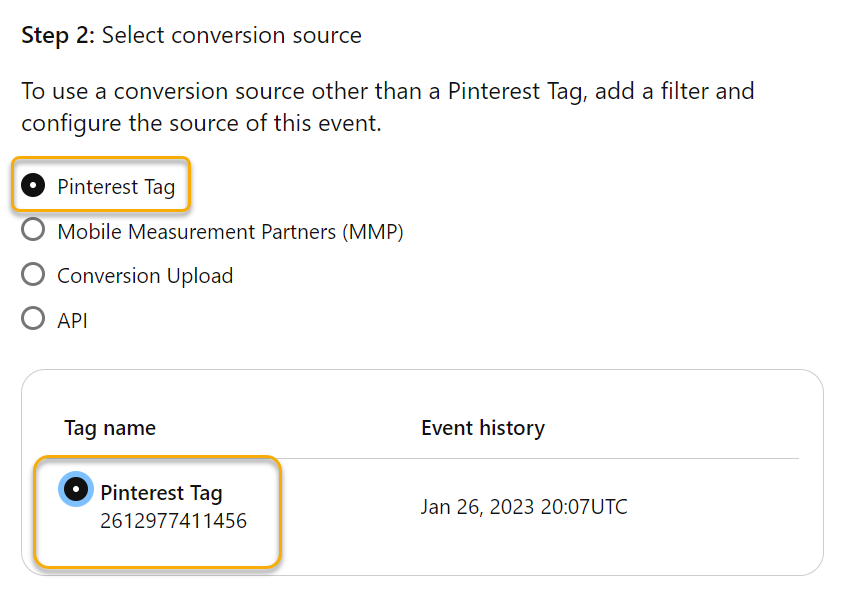Click the Pinterest Tag source label text
The width and height of the screenshot is (849, 600).
pyautogui.click(x=116, y=187)
